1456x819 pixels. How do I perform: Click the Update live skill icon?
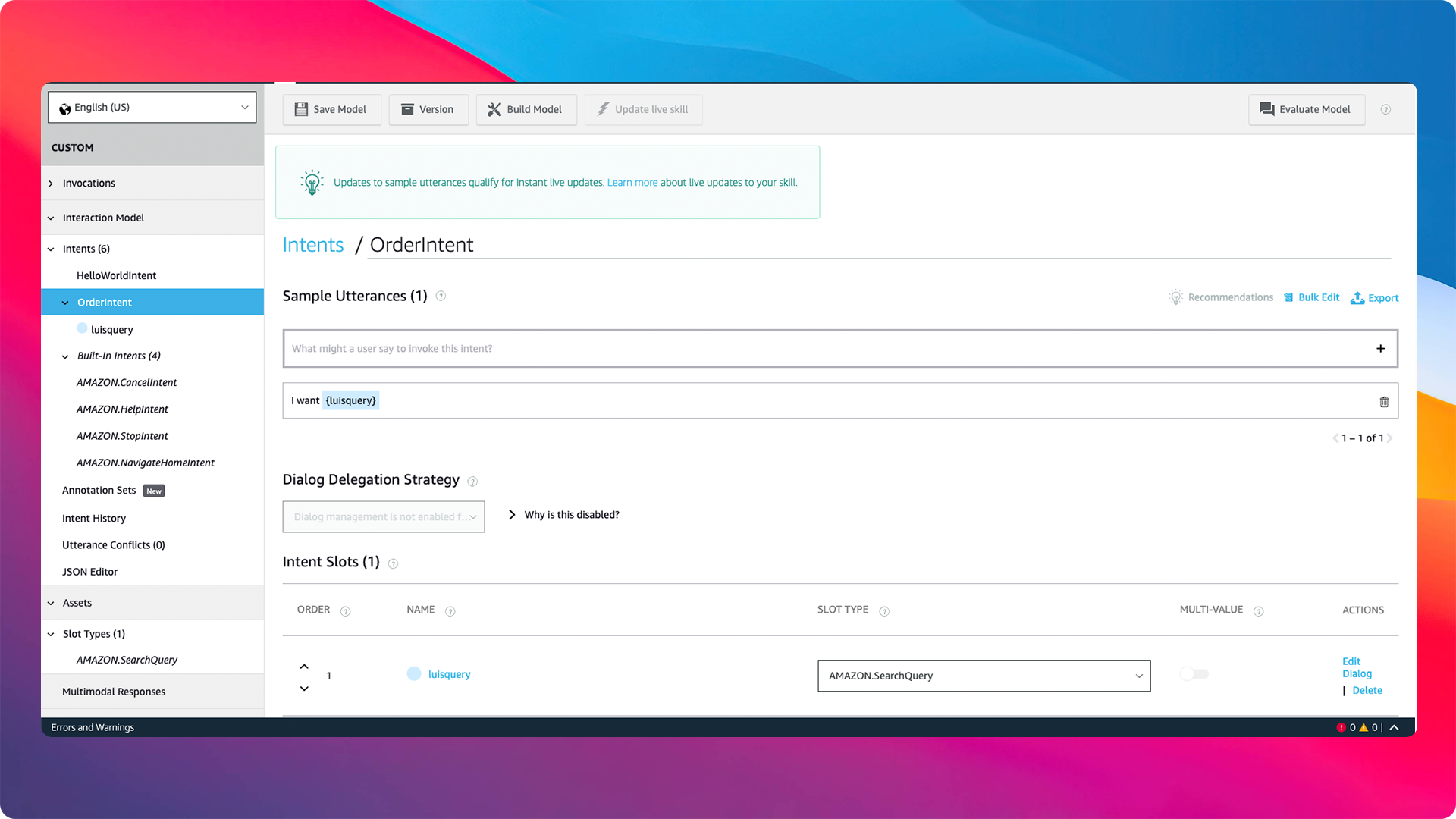[603, 109]
